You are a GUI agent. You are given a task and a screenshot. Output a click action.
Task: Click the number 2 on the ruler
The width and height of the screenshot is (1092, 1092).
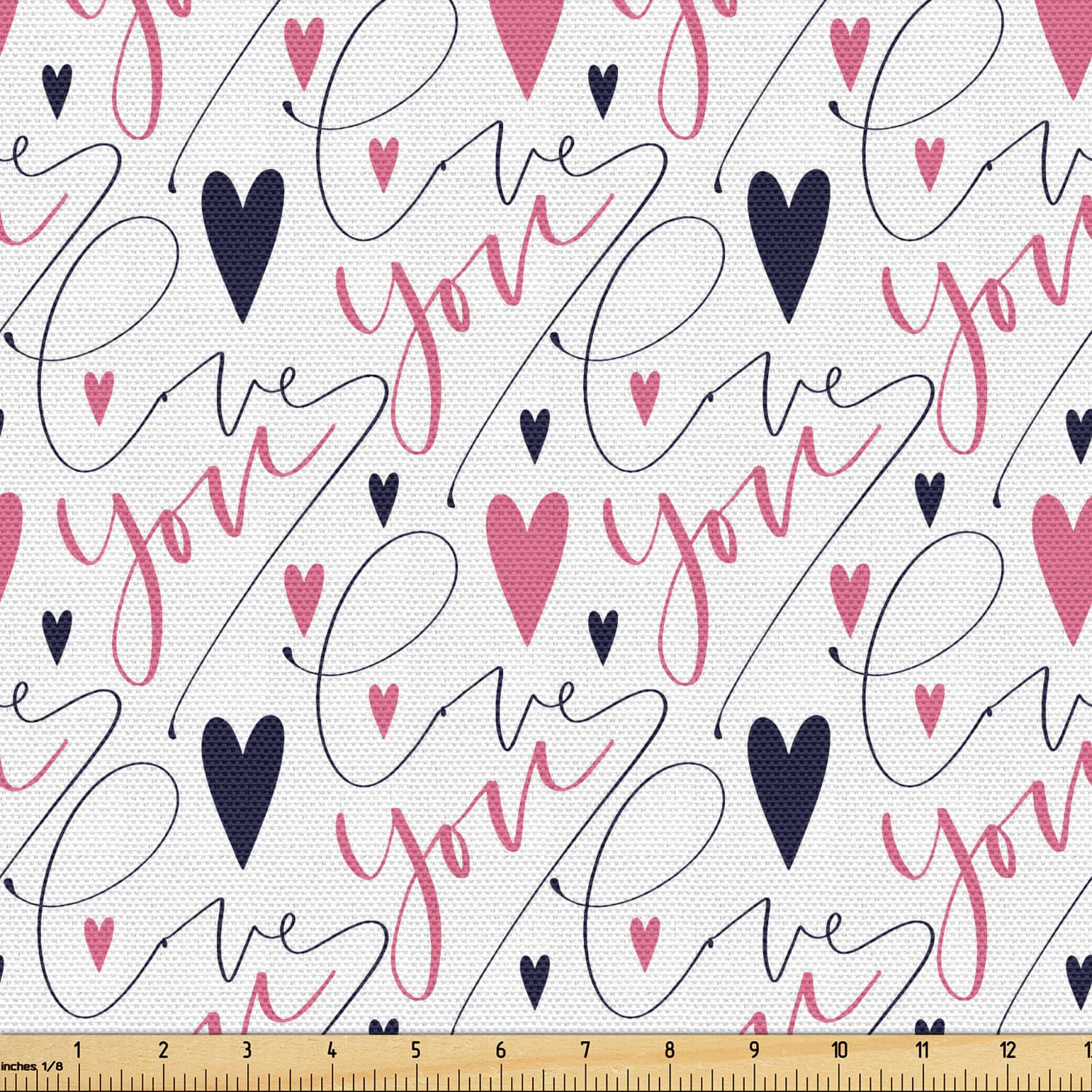click(x=163, y=1050)
